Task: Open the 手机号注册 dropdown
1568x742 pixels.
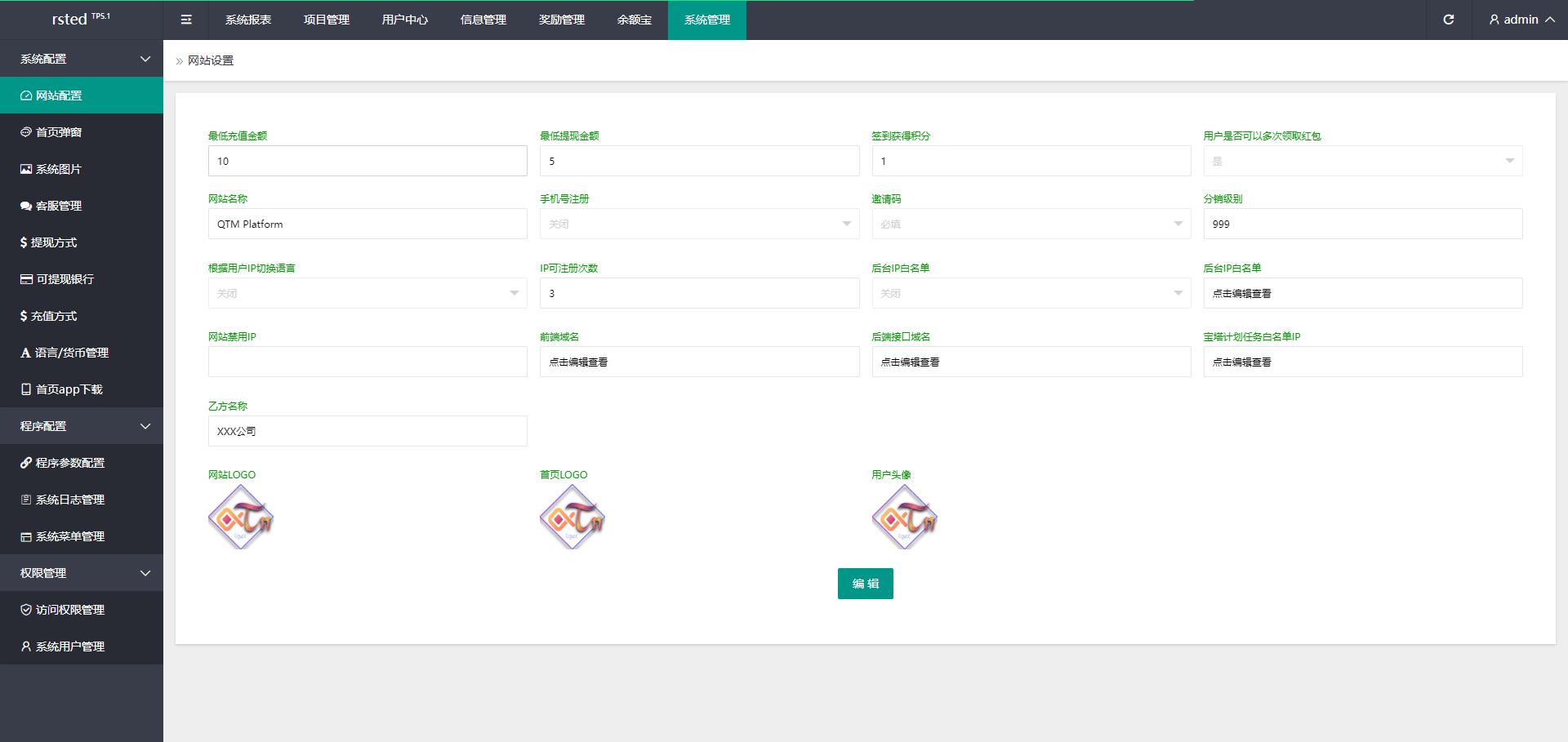Action: 699,224
